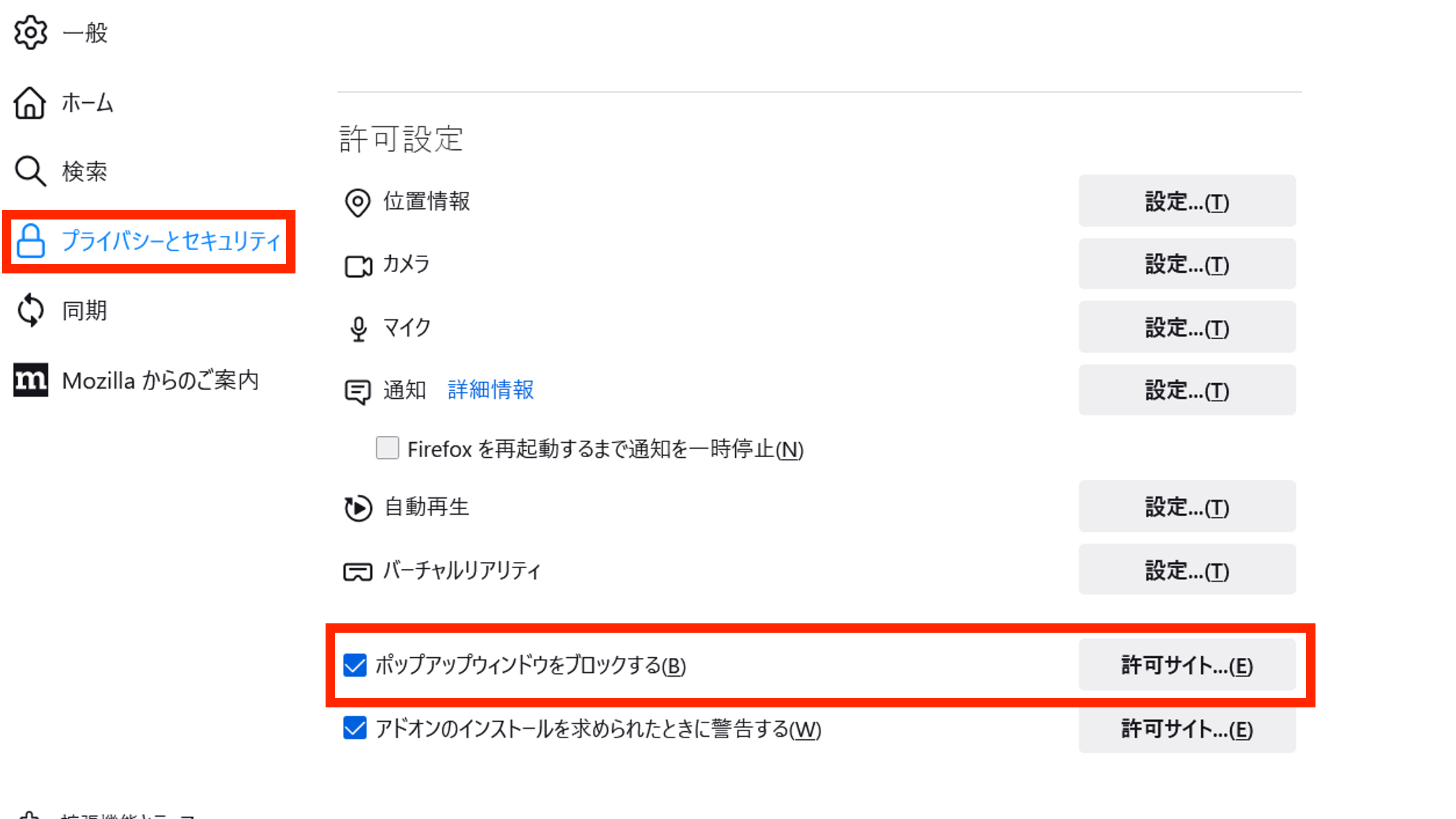1456x819 pixels.
Task: Click the プライバシーとセキュリティ lock icon
Action: [30, 241]
